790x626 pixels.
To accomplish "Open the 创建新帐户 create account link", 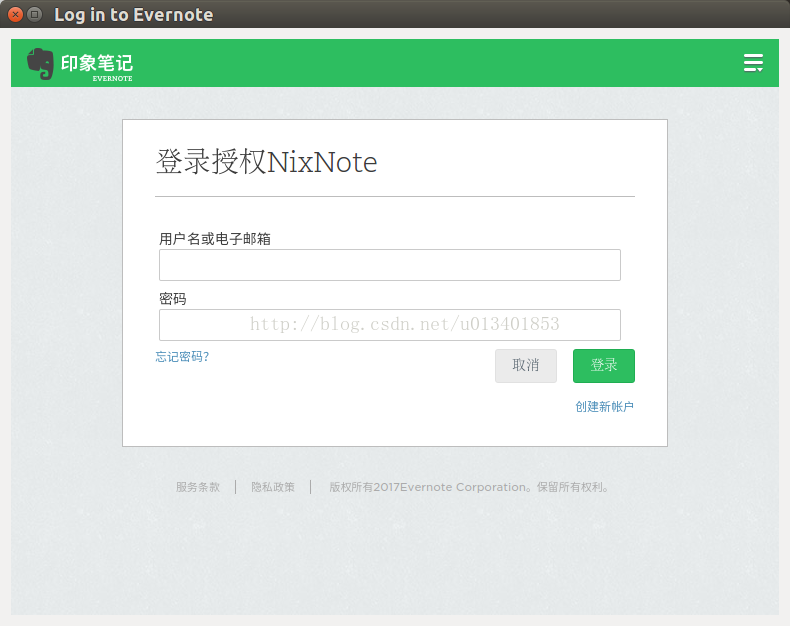I will 604,407.
